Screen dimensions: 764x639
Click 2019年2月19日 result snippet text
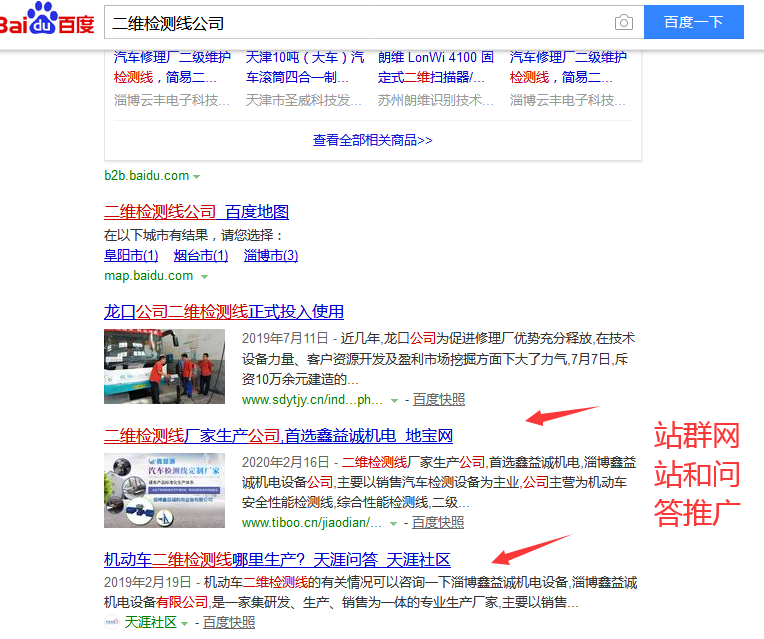coord(370,592)
